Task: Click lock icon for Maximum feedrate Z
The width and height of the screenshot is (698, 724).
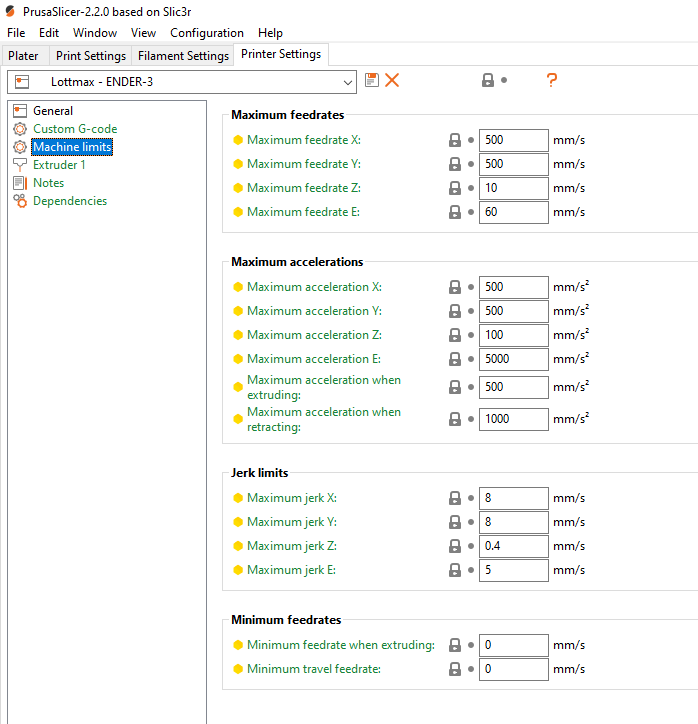Action: (x=455, y=188)
